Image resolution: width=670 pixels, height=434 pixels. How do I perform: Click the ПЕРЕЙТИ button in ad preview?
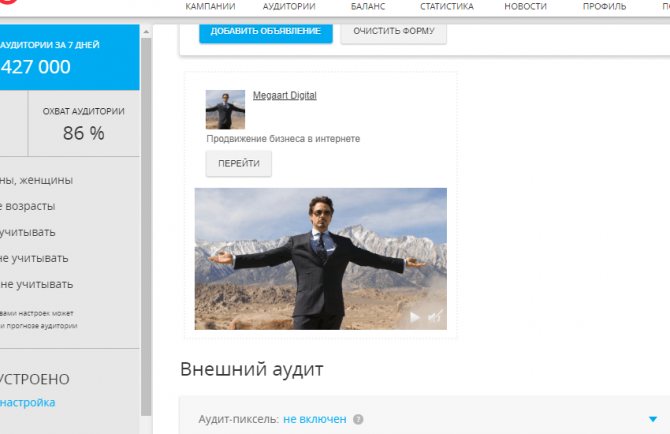(x=238, y=164)
